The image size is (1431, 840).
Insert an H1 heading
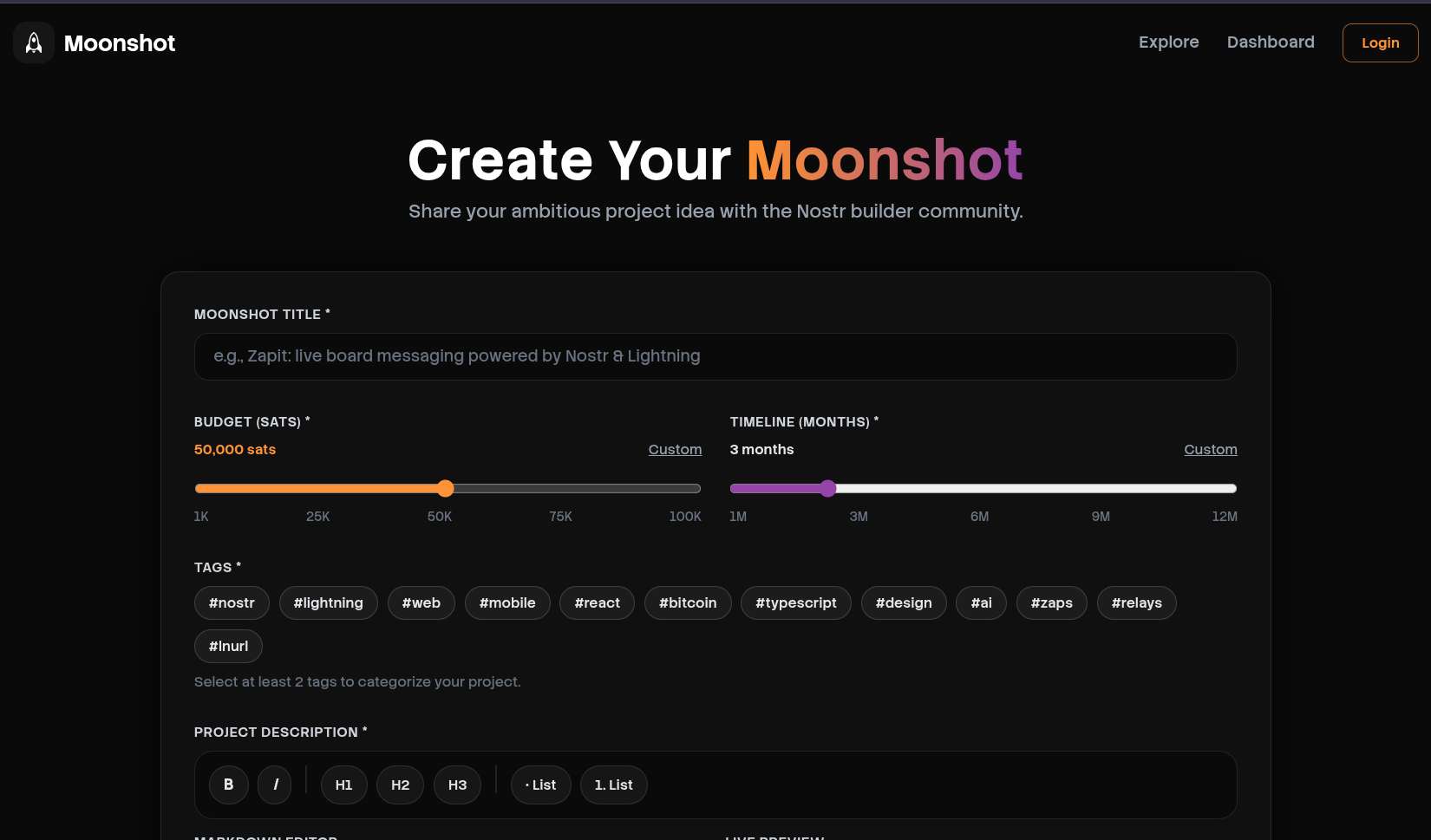pos(343,785)
